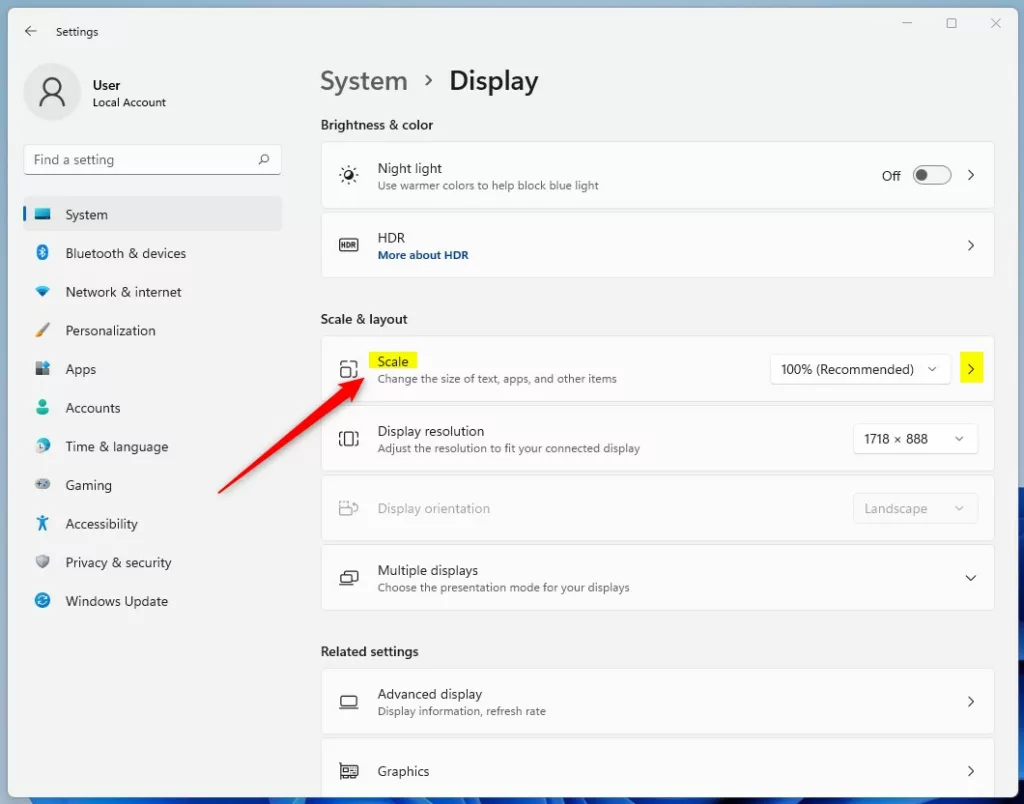This screenshot has height=804, width=1024.
Task: Click System in the breadcrumb
Action: click(364, 81)
